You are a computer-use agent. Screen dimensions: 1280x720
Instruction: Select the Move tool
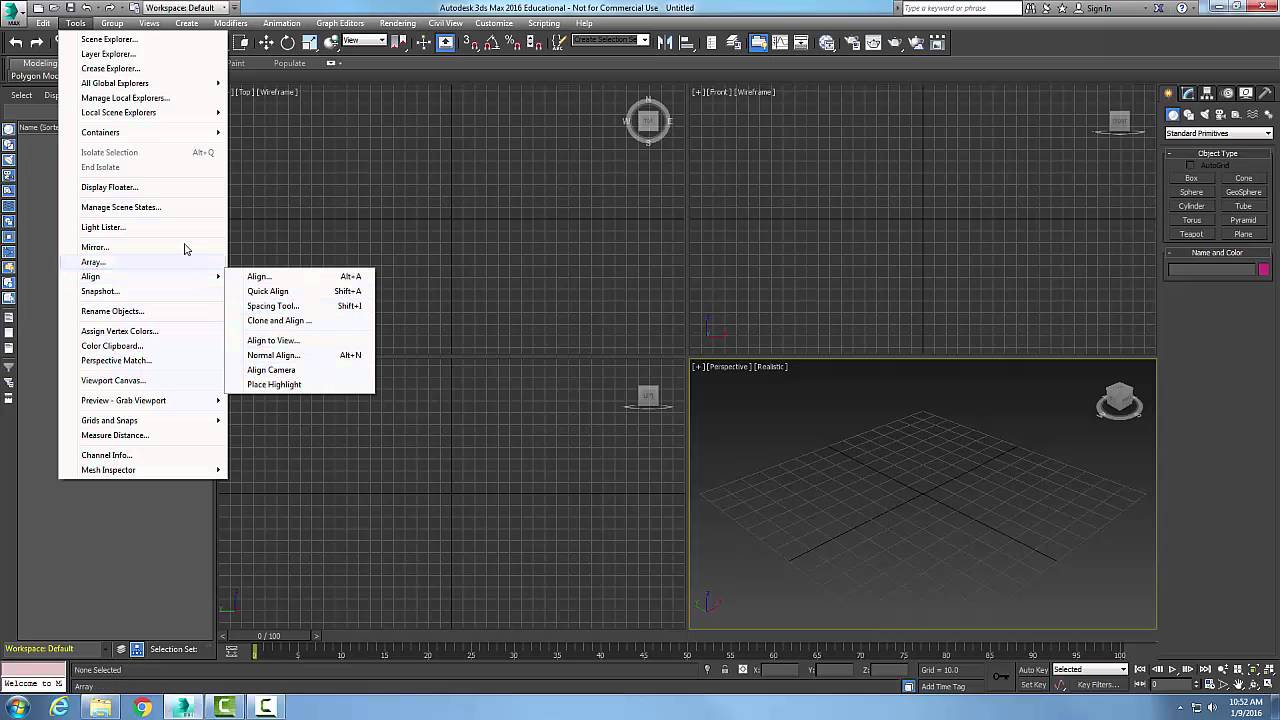click(x=266, y=42)
